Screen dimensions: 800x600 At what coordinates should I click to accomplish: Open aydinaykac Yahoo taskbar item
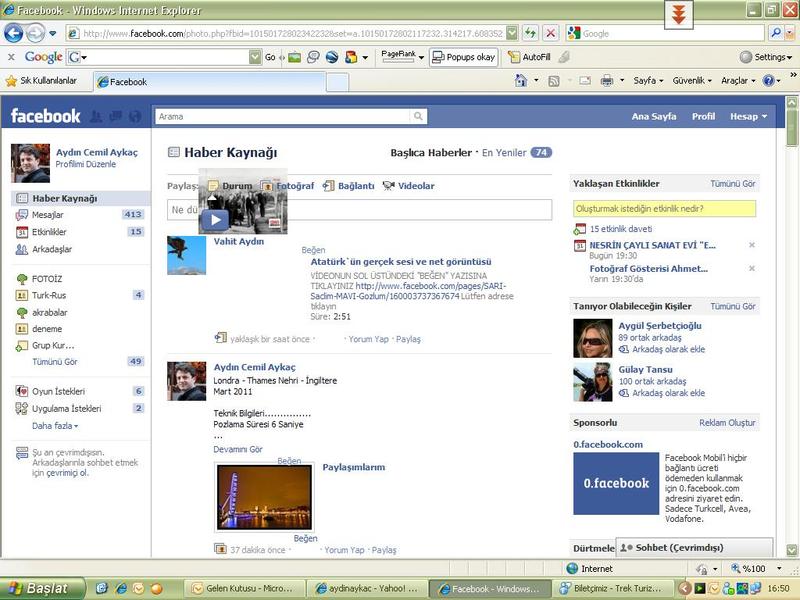[366, 589]
